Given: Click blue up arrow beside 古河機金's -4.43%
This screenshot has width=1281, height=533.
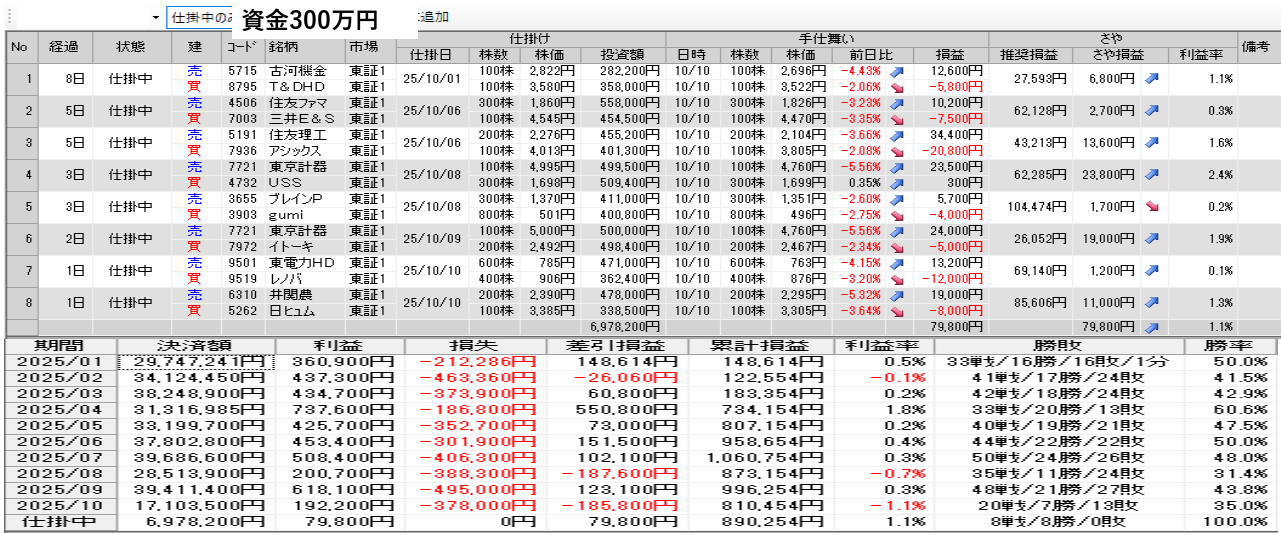Looking at the screenshot, I should click(x=897, y=71).
